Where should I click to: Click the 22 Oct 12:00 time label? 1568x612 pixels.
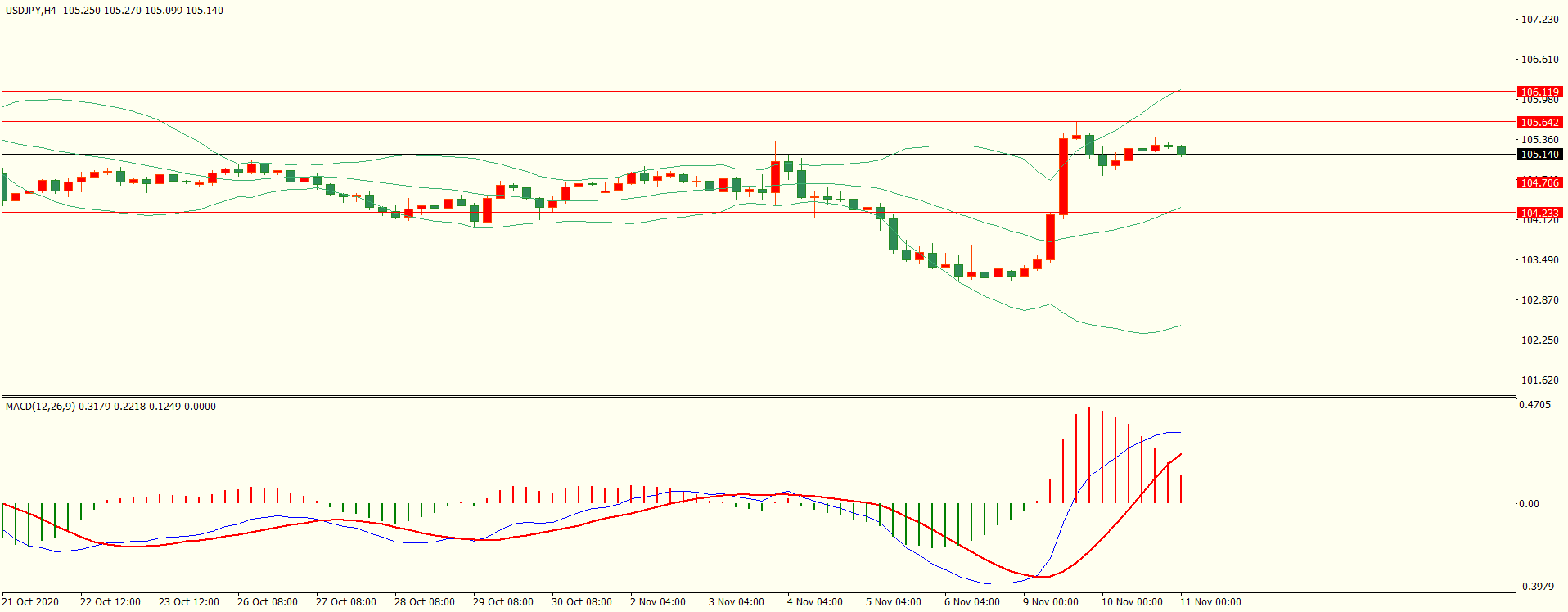pyautogui.click(x=110, y=602)
